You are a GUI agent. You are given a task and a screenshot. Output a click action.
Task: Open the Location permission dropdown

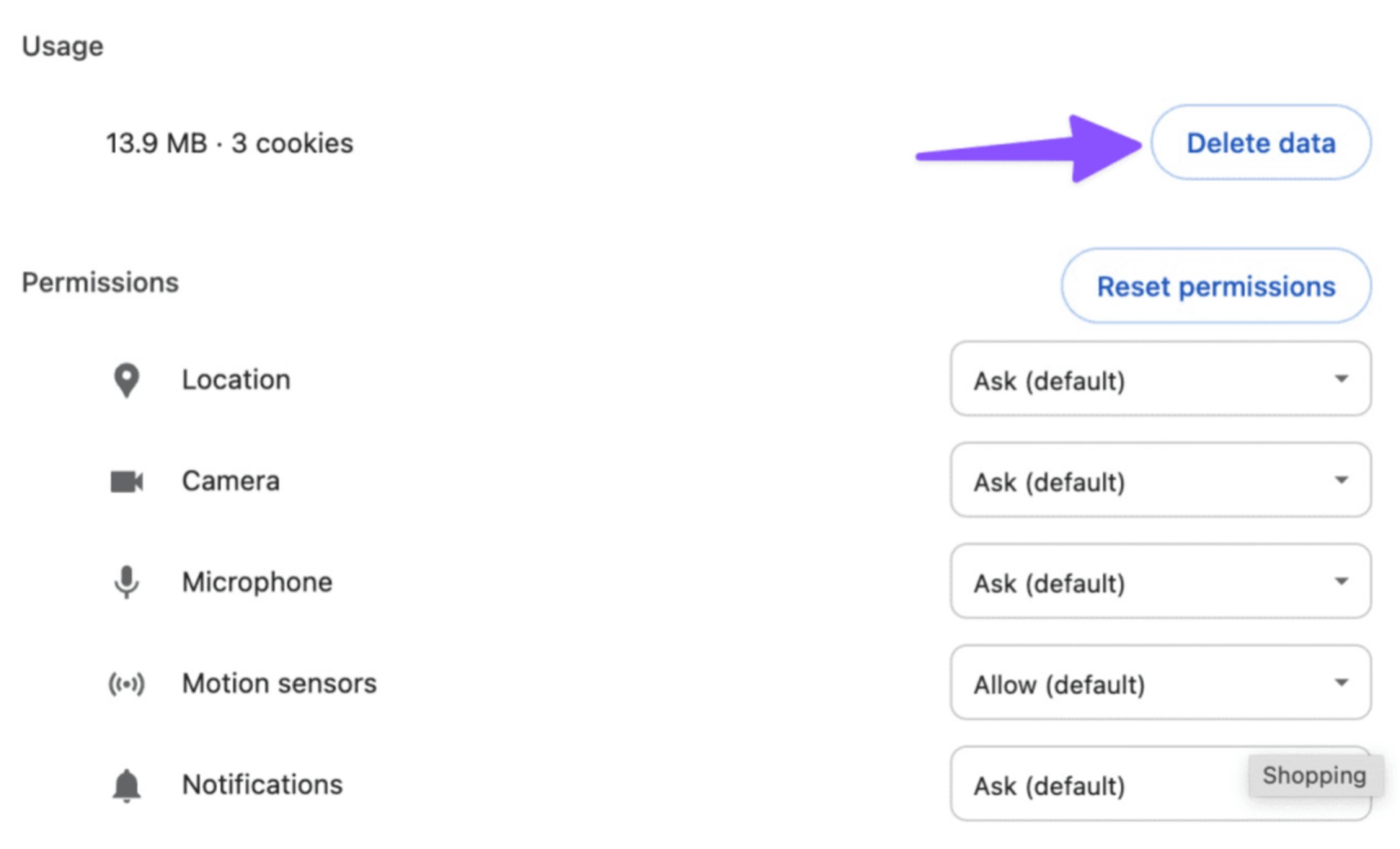click(x=1160, y=379)
